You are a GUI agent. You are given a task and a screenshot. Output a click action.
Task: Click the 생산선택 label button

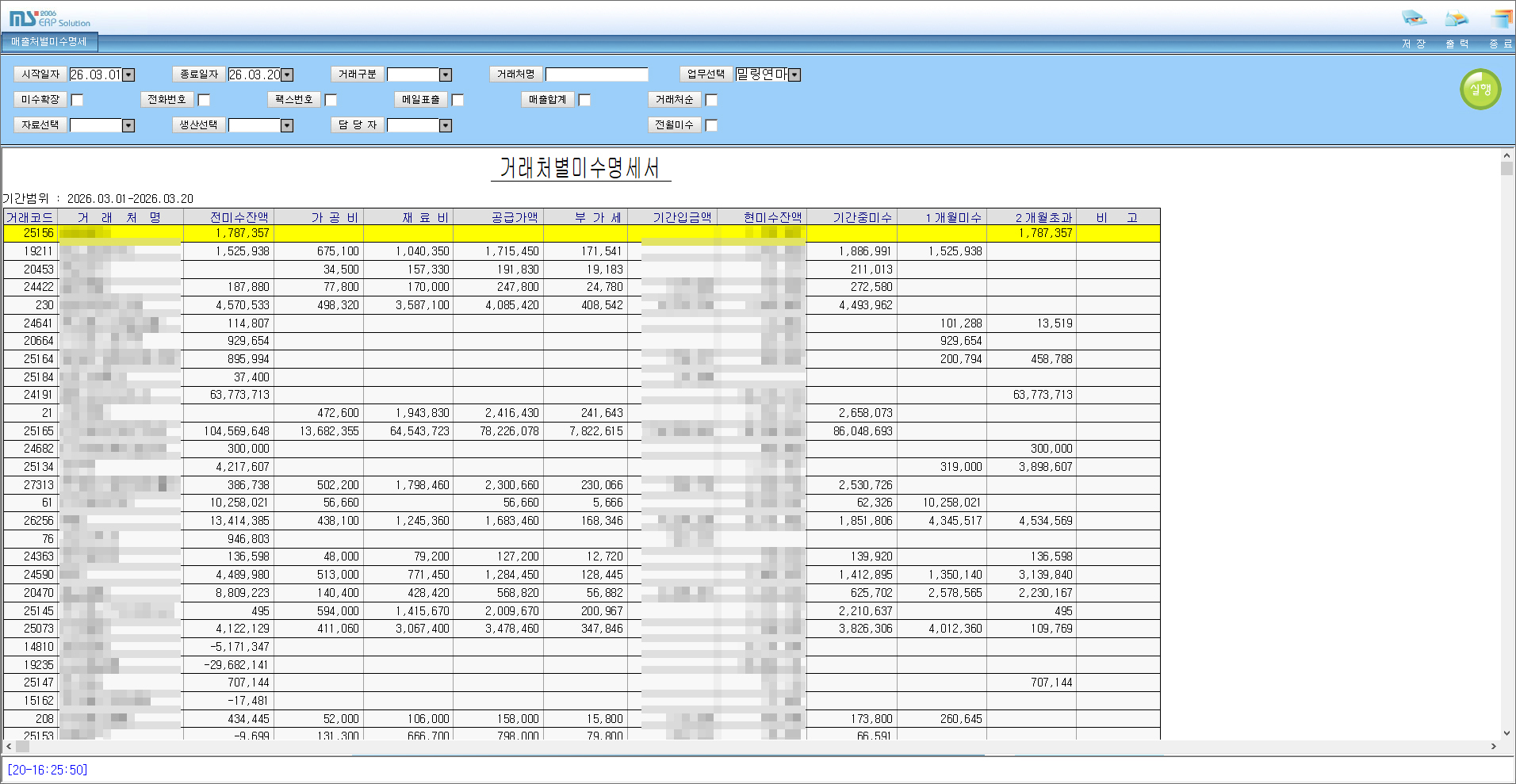coord(199,125)
